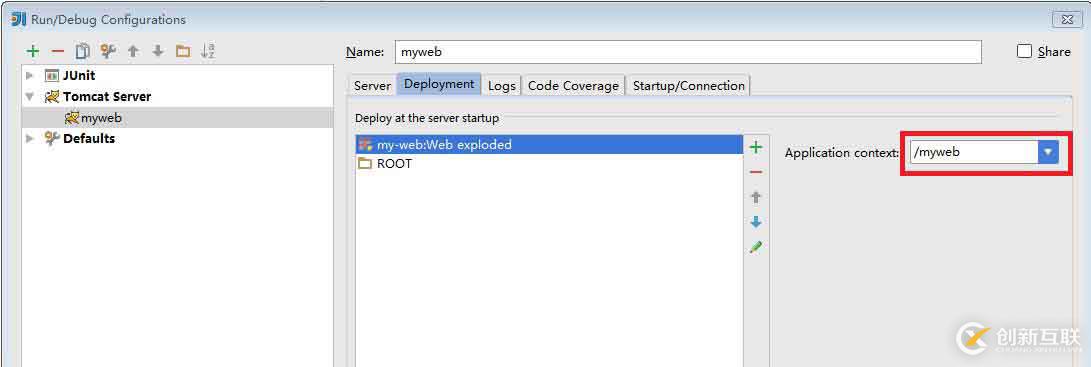1091x367 pixels.
Task: Open the Startup/Connection tab
Action: click(689, 86)
